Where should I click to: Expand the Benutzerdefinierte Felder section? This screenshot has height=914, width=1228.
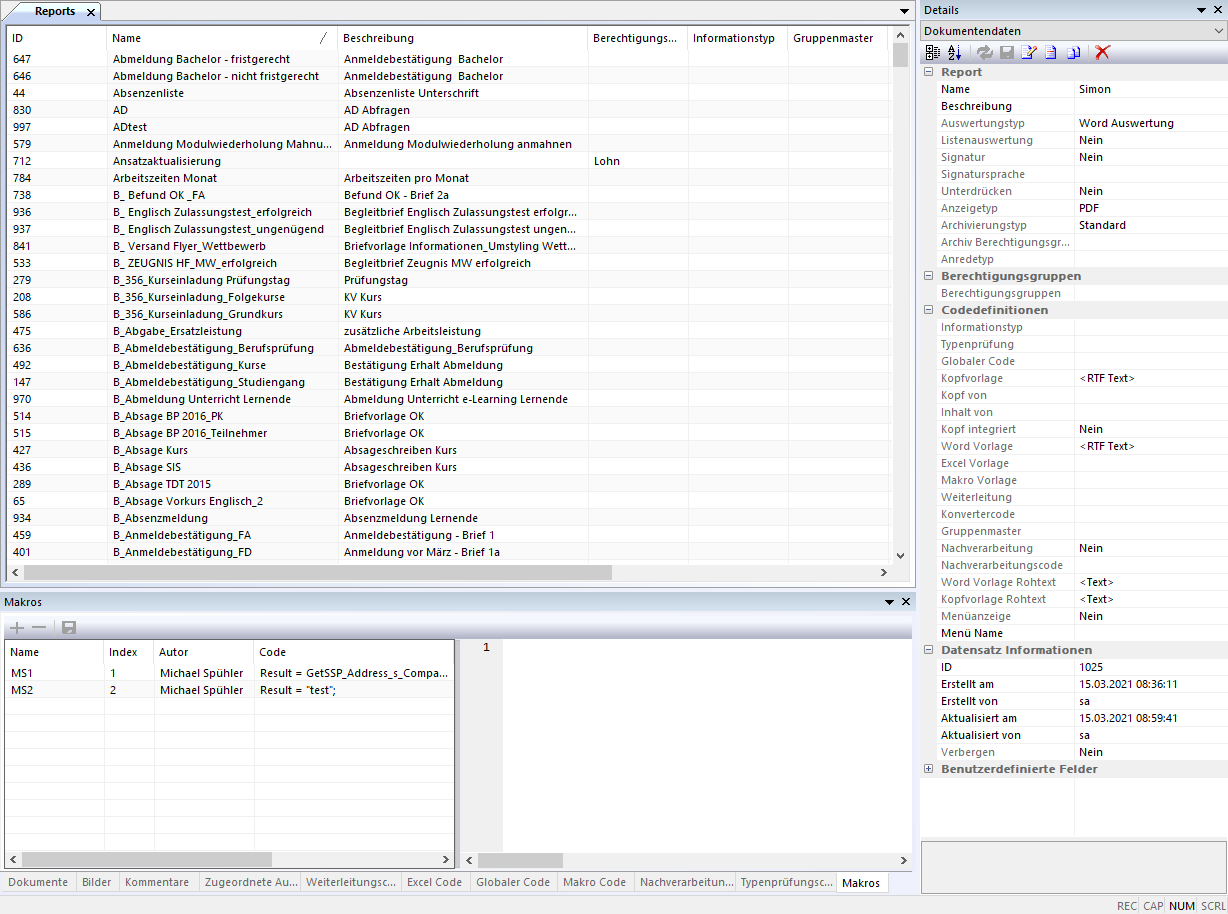[x=929, y=769]
